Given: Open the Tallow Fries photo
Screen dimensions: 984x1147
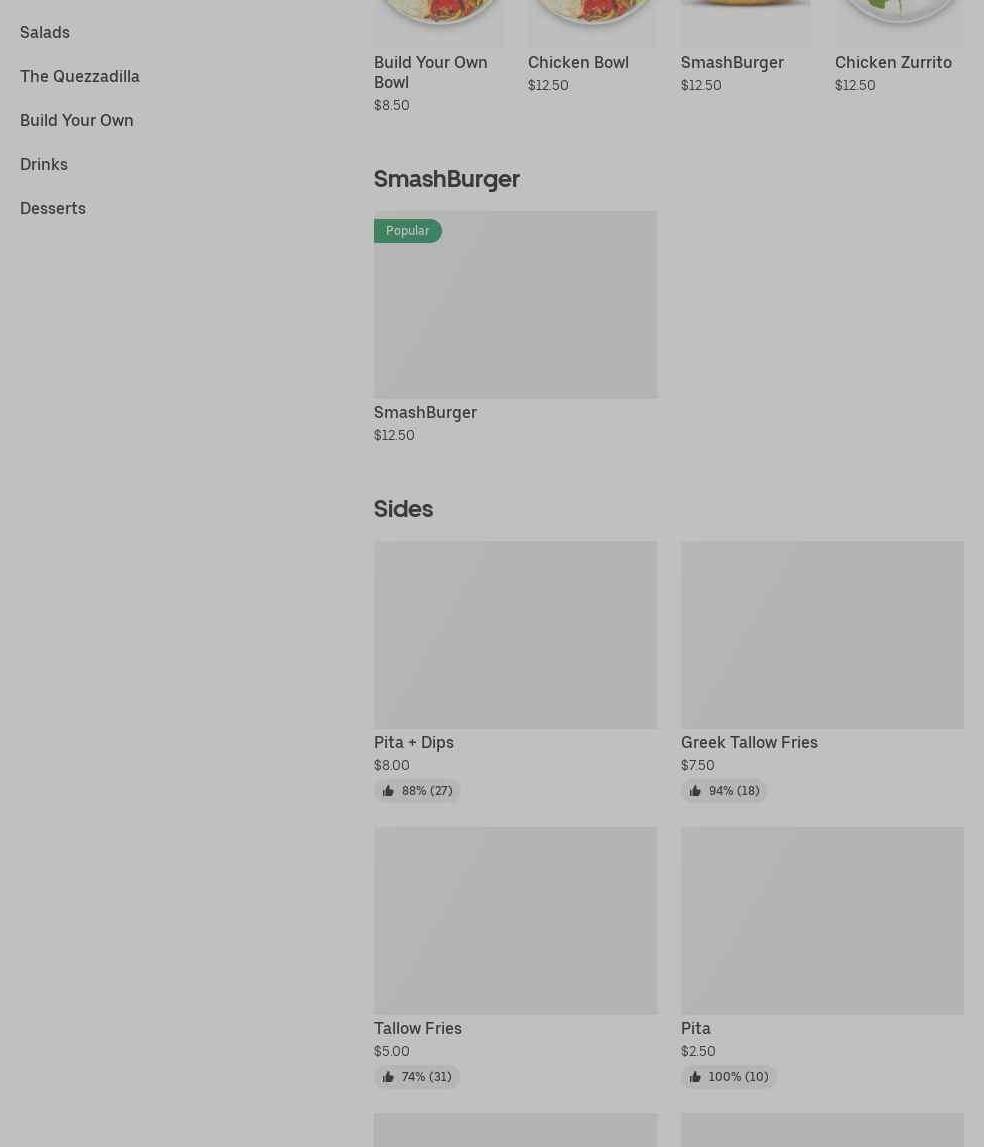Looking at the screenshot, I should click(515, 920).
